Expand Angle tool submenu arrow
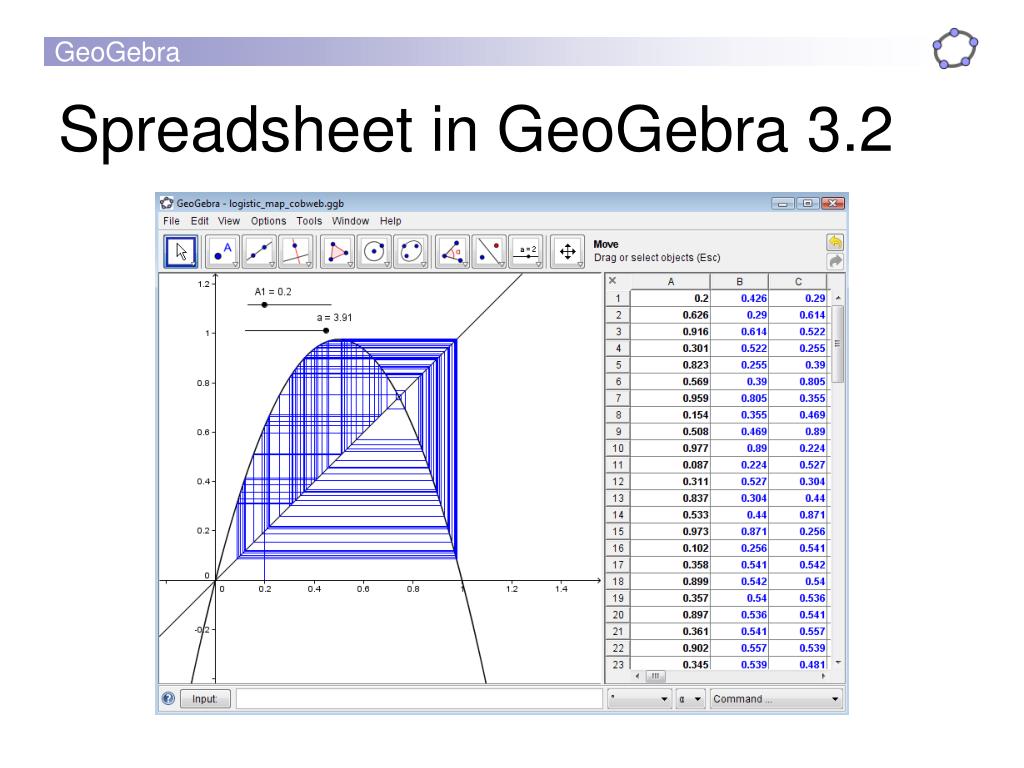The width and height of the screenshot is (1024, 768). coord(464,264)
